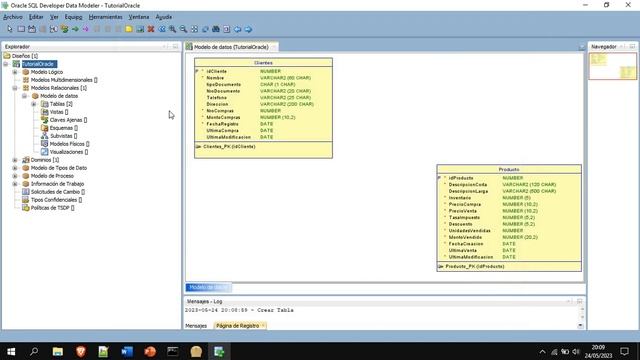Open the Equipo menu

(x=73, y=17)
